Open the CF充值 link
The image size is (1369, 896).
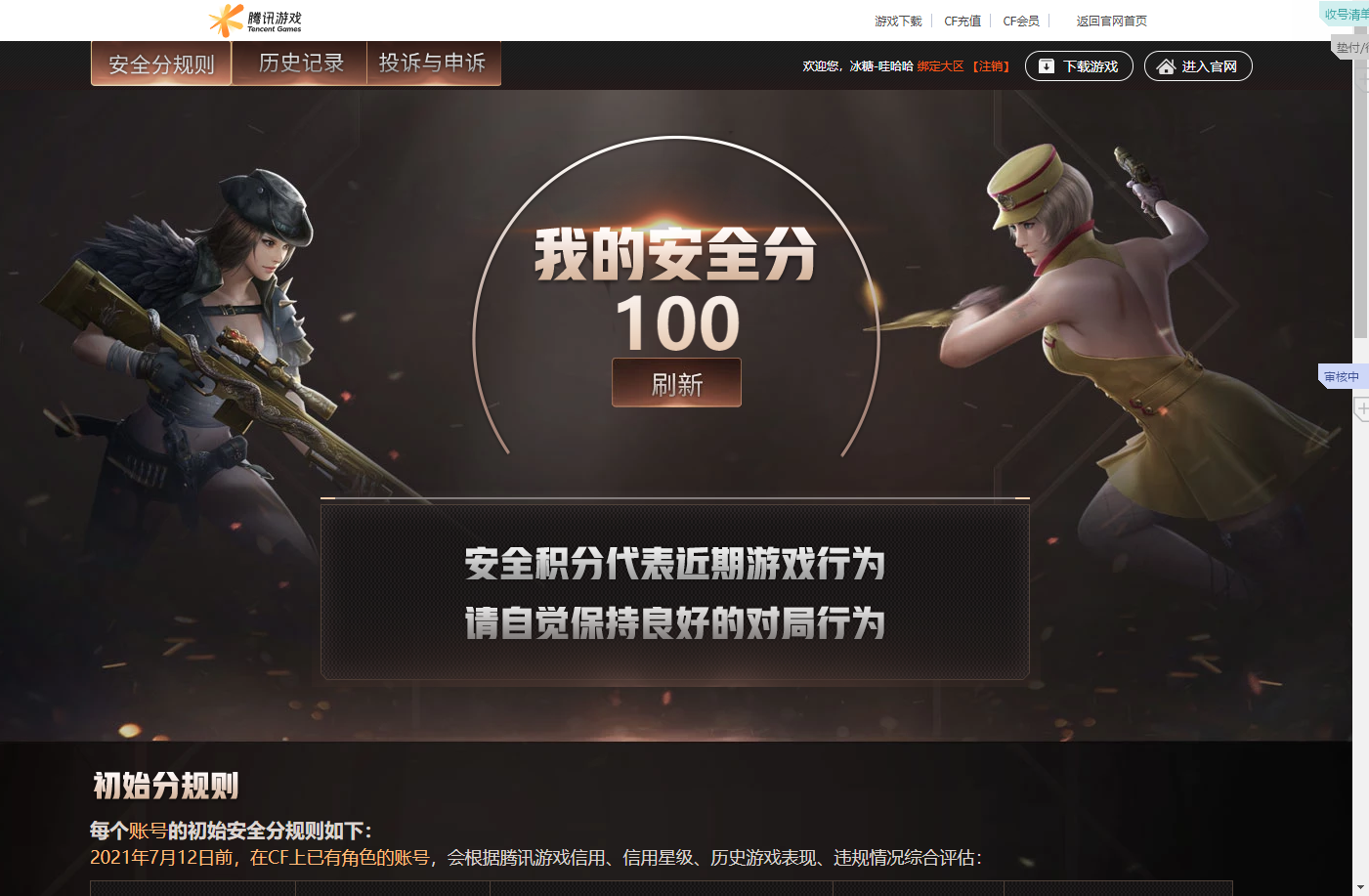963,21
